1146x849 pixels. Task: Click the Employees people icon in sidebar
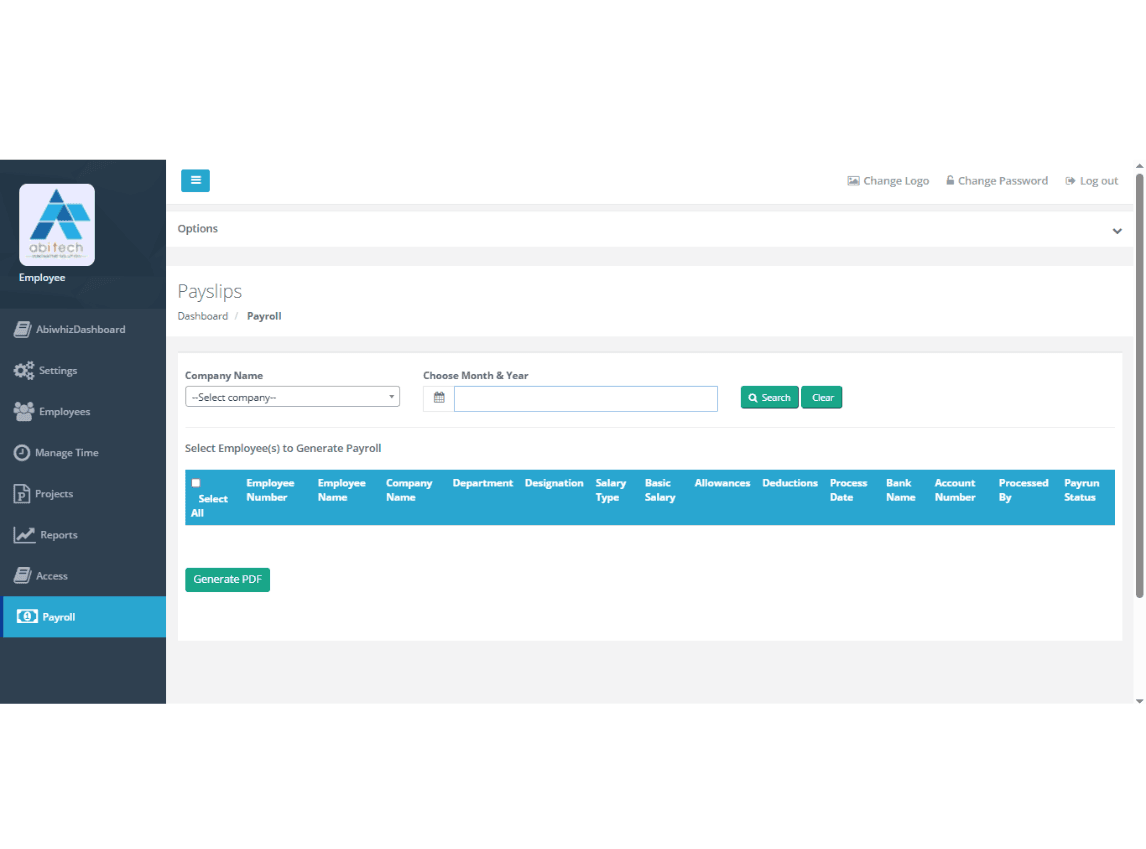(x=24, y=412)
